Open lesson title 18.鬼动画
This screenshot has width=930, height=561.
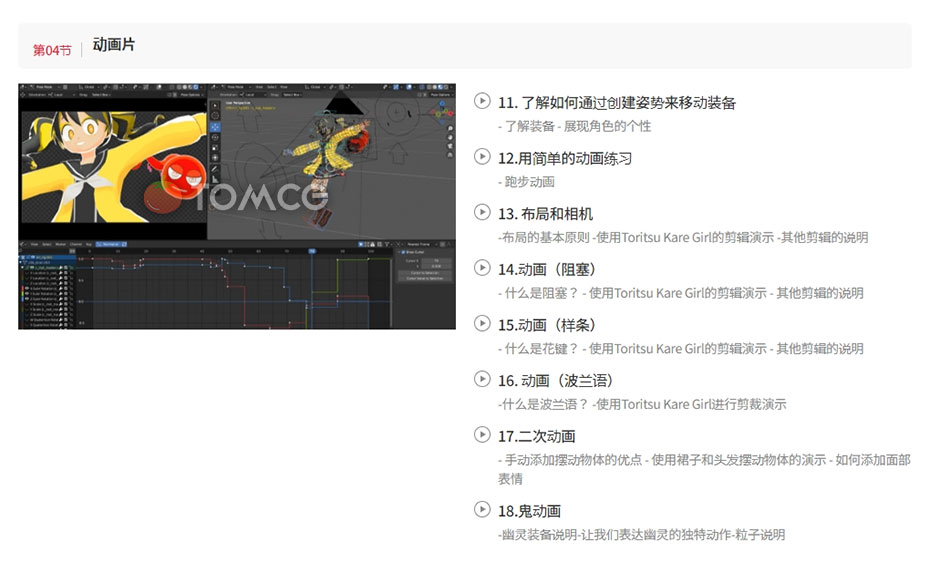point(529,511)
